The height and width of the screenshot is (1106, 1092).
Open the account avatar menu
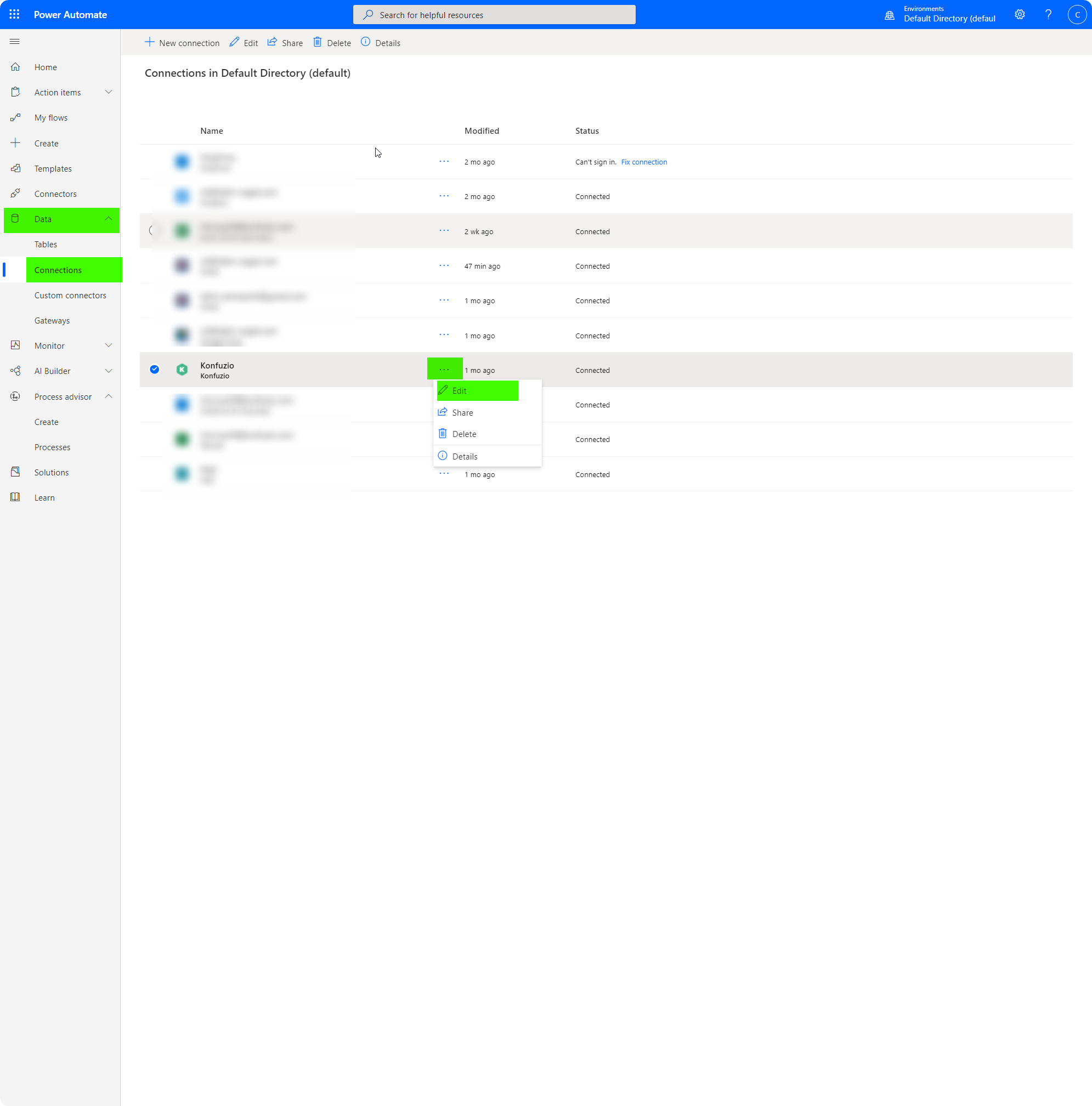(x=1077, y=14)
